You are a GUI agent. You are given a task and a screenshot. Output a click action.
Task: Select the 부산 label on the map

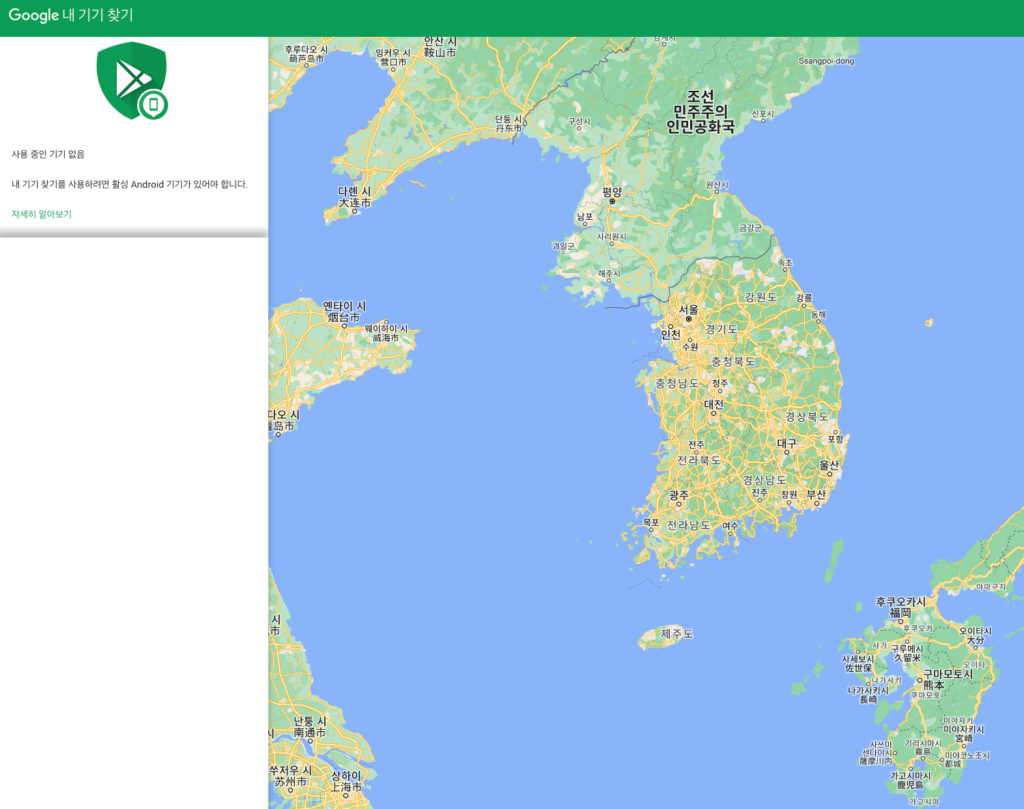817,494
